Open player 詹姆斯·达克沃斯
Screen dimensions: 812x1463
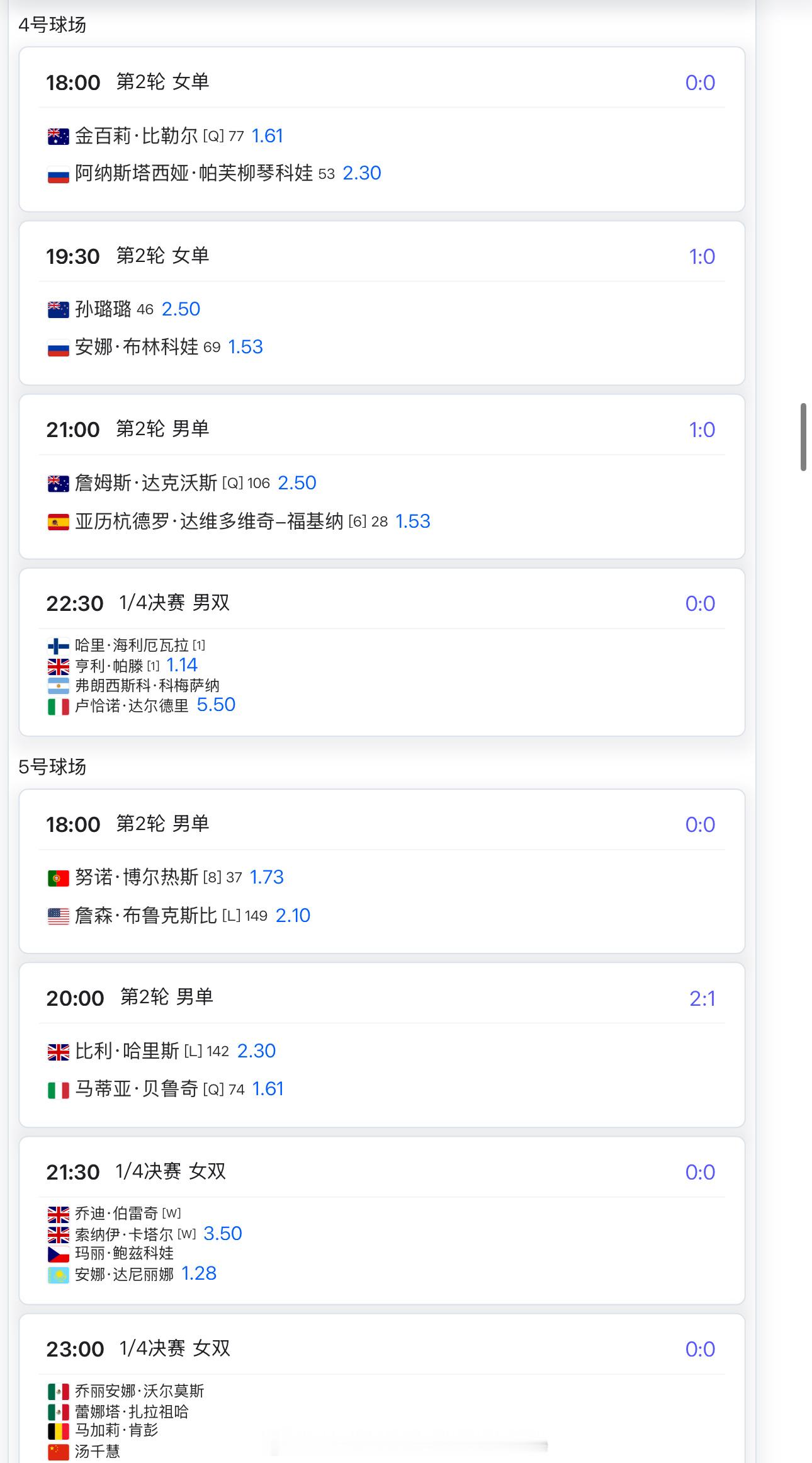(x=146, y=483)
